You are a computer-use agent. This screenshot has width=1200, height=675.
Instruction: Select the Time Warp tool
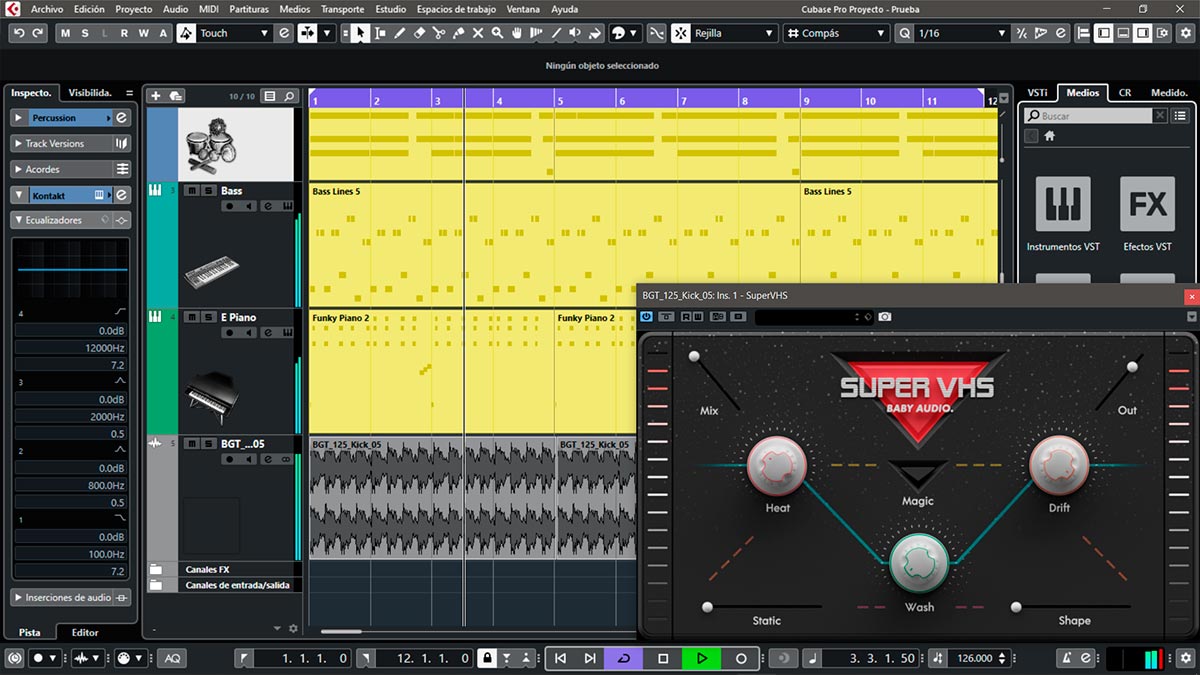point(536,33)
